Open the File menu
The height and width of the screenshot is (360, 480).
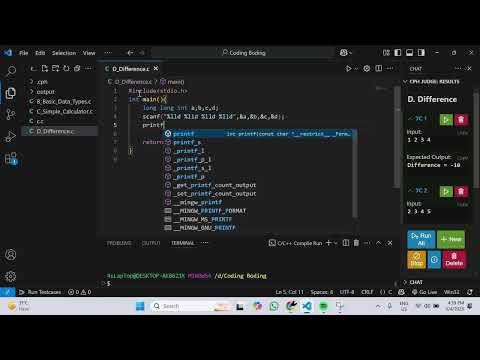coord(23,53)
